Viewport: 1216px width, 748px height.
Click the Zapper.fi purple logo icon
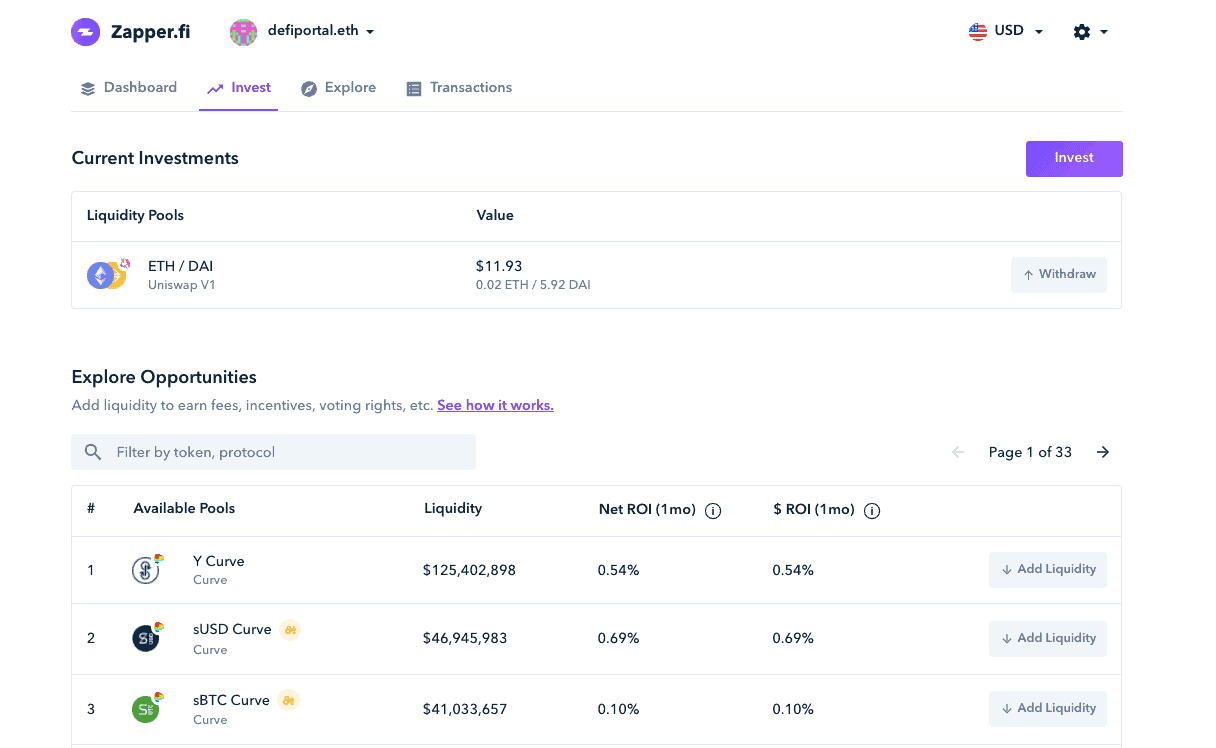pyautogui.click(x=86, y=32)
